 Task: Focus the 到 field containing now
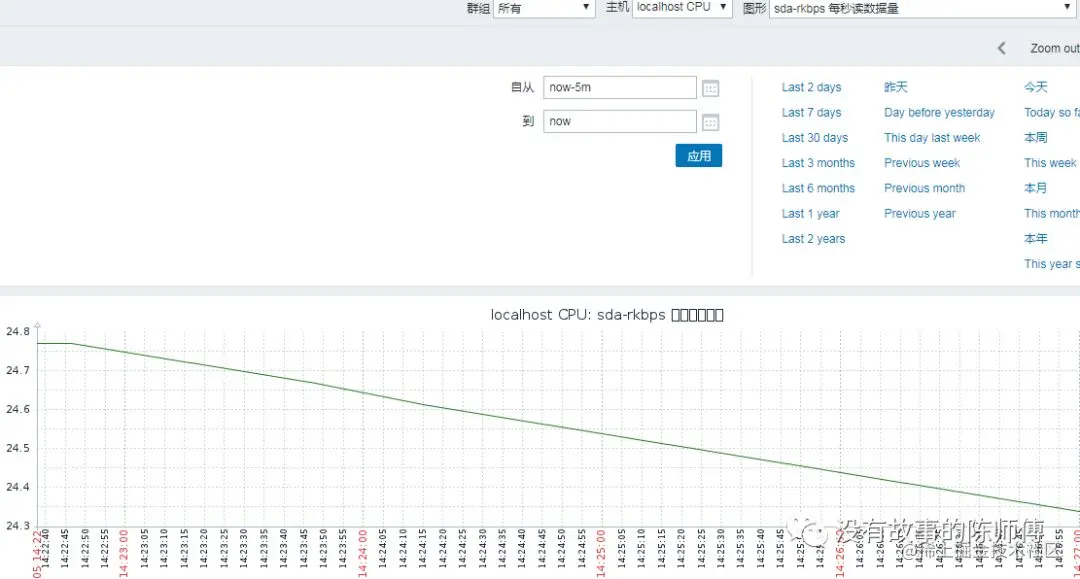(620, 121)
